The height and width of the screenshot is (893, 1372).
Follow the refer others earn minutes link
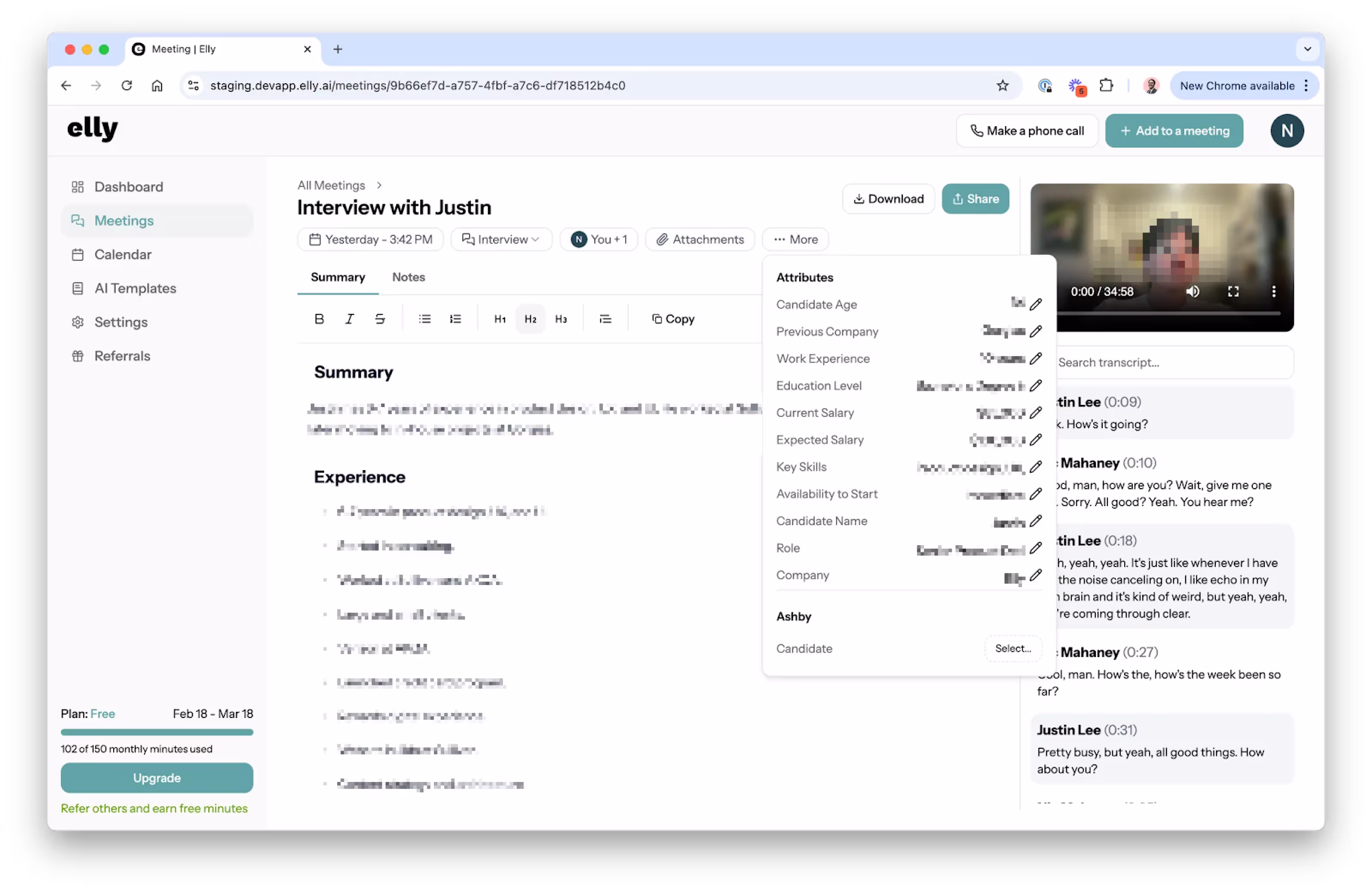[x=154, y=808]
